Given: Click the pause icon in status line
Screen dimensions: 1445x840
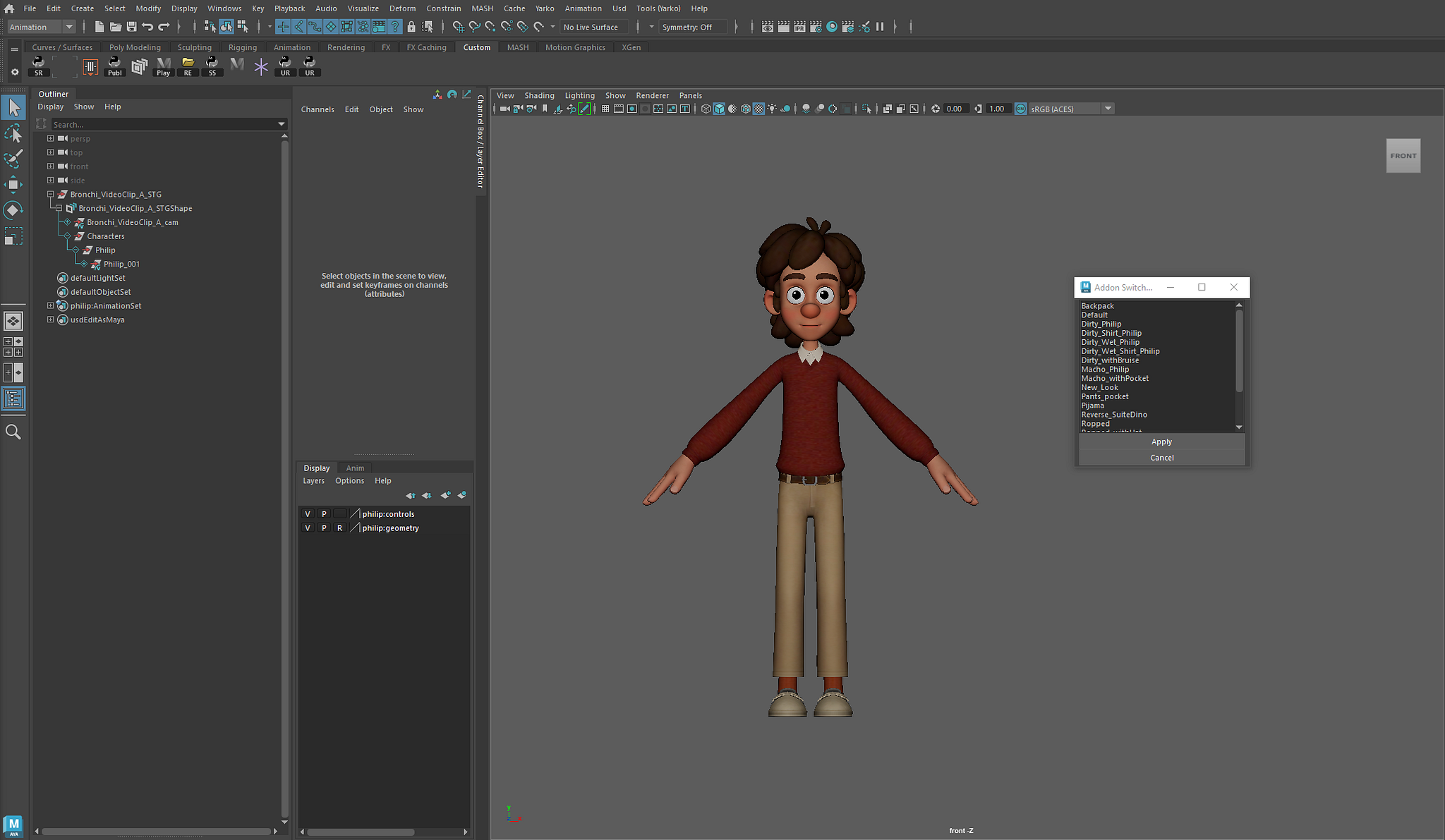Looking at the screenshot, I should 880,27.
